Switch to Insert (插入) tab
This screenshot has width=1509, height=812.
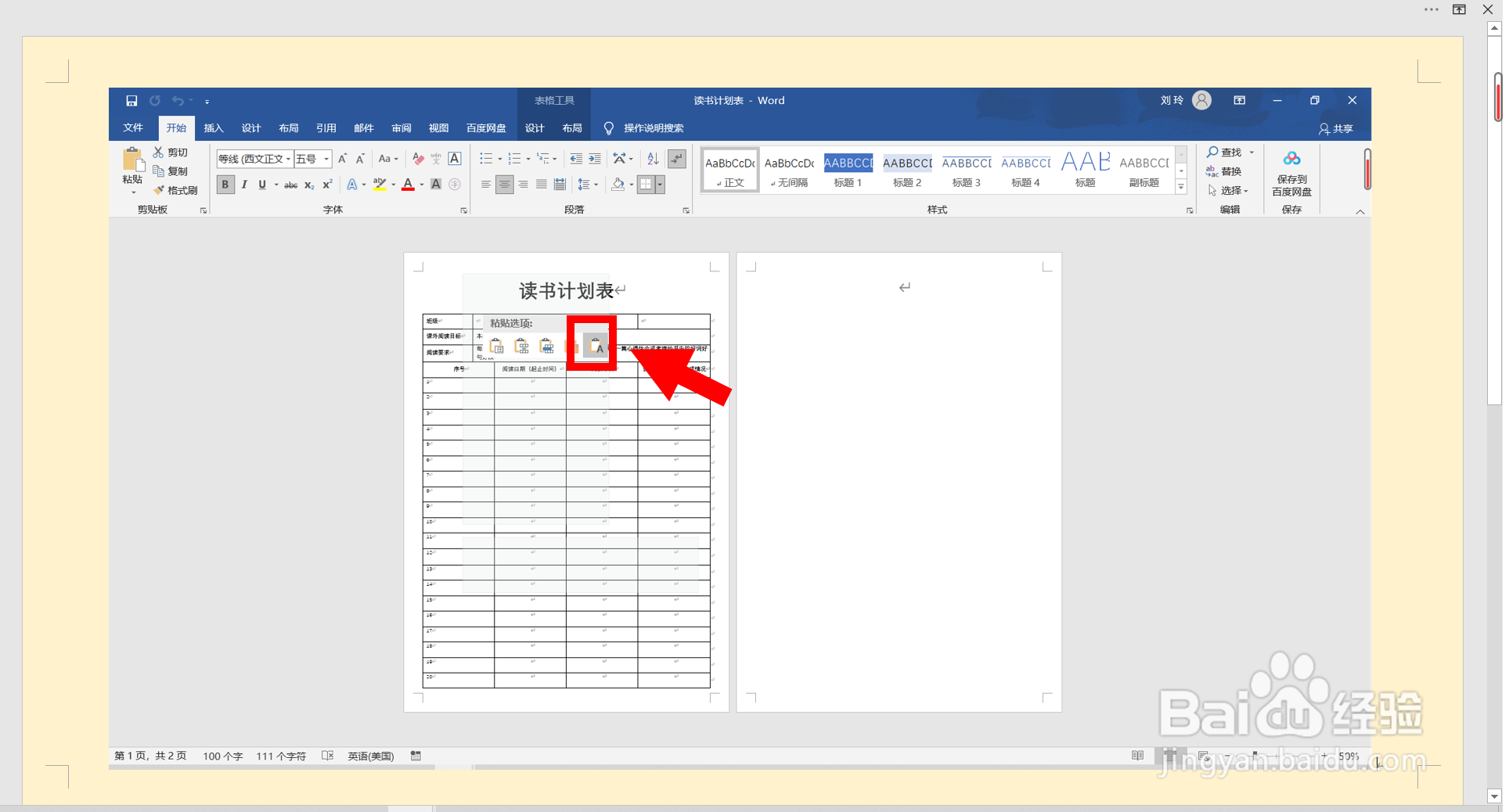tap(214, 128)
